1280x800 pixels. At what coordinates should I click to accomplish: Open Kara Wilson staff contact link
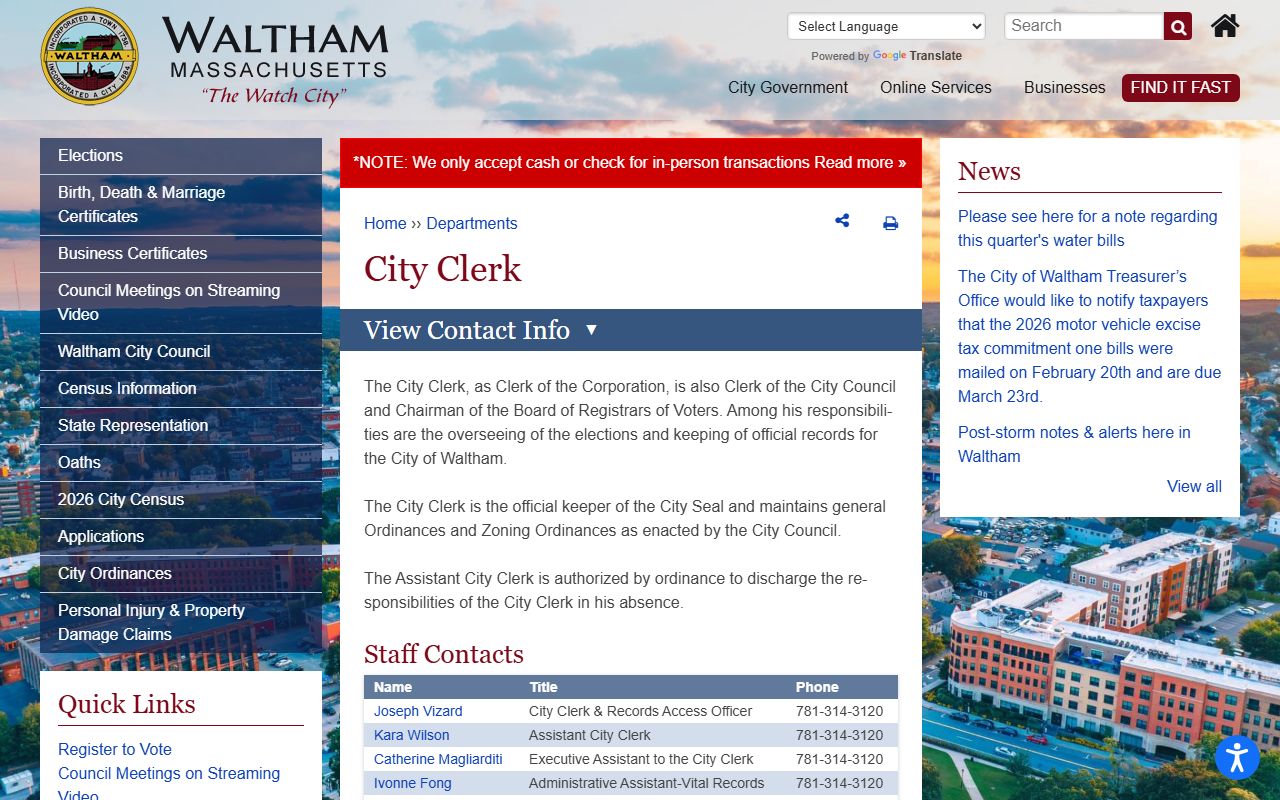point(412,735)
